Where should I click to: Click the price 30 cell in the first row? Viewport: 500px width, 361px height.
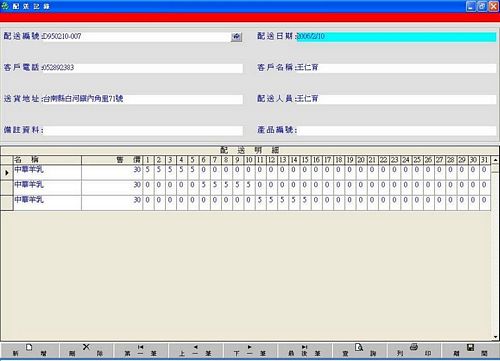pyautogui.click(x=112, y=172)
